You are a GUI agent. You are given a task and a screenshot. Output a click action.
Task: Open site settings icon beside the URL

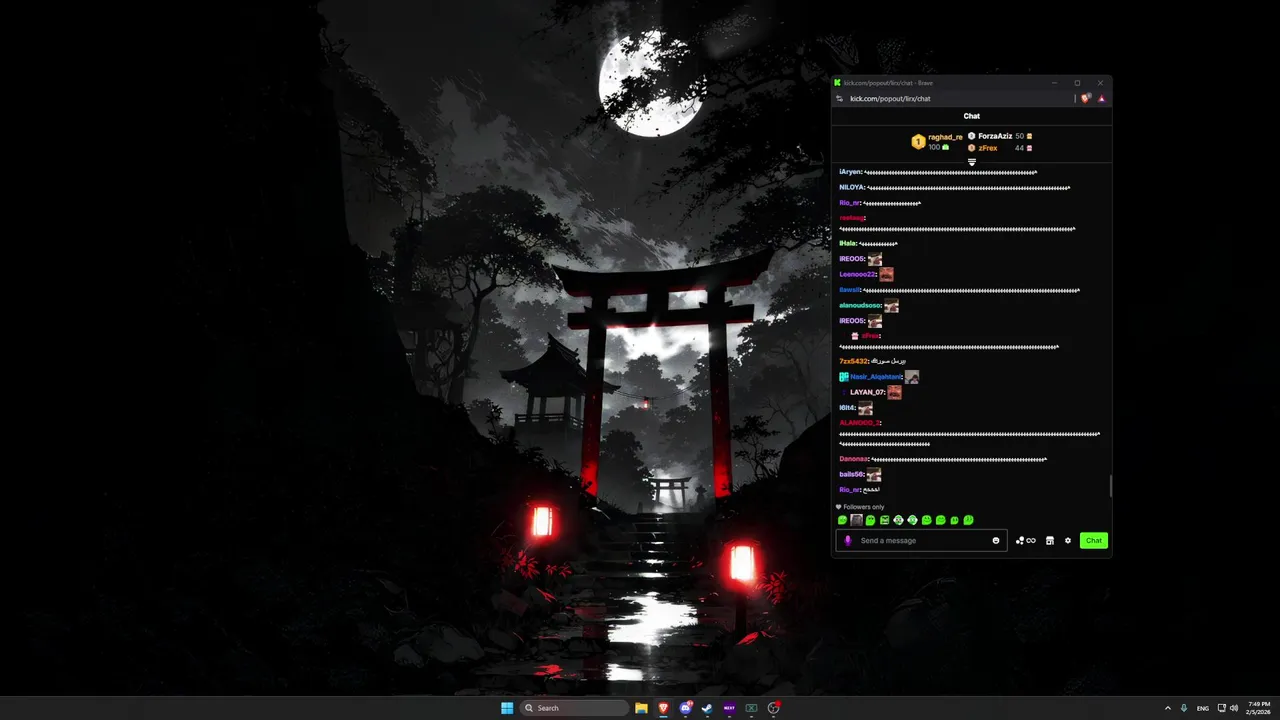pyautogui.click(x=840, y=98)
